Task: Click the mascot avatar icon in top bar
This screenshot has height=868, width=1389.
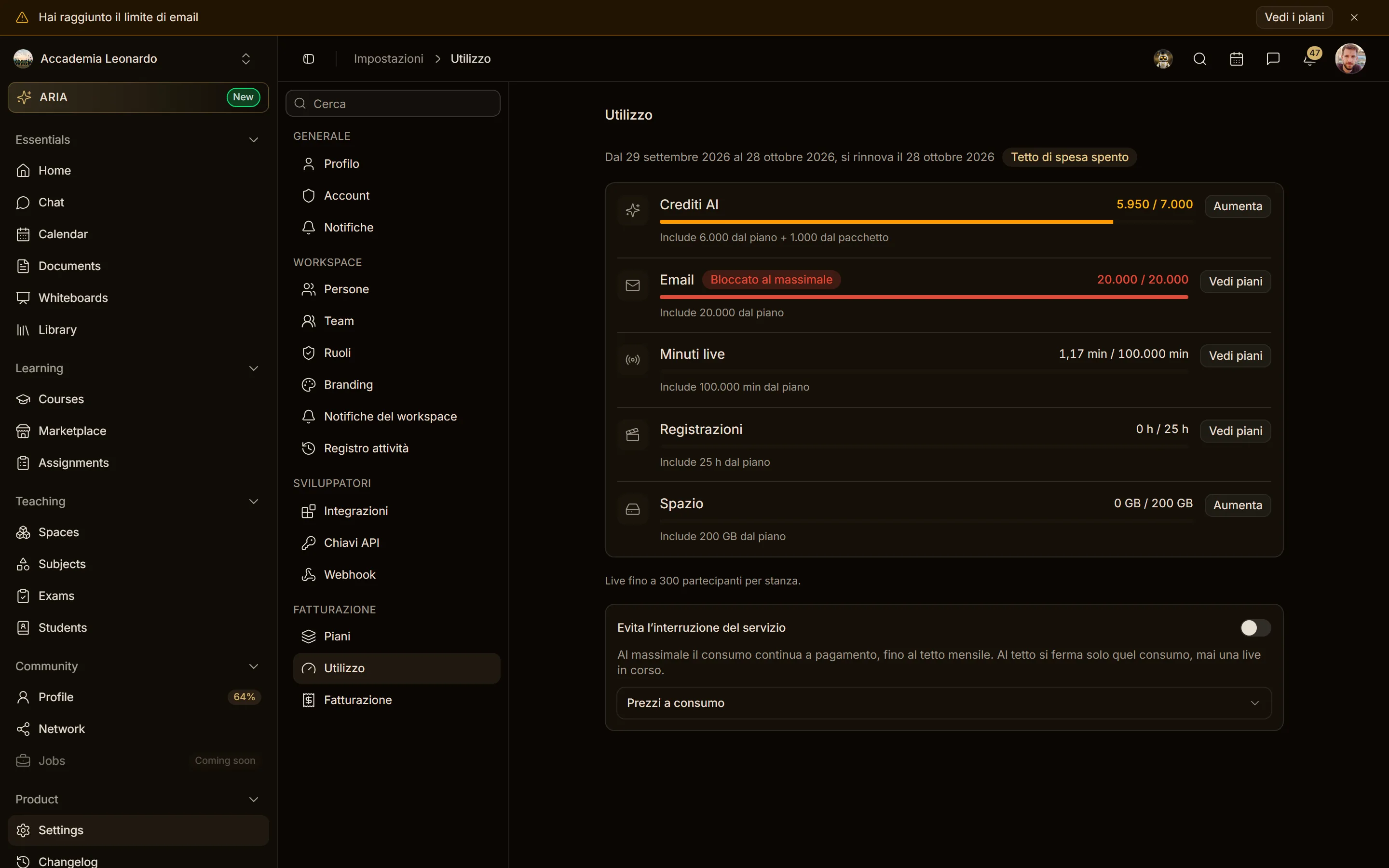Action: coord(1163,58)
